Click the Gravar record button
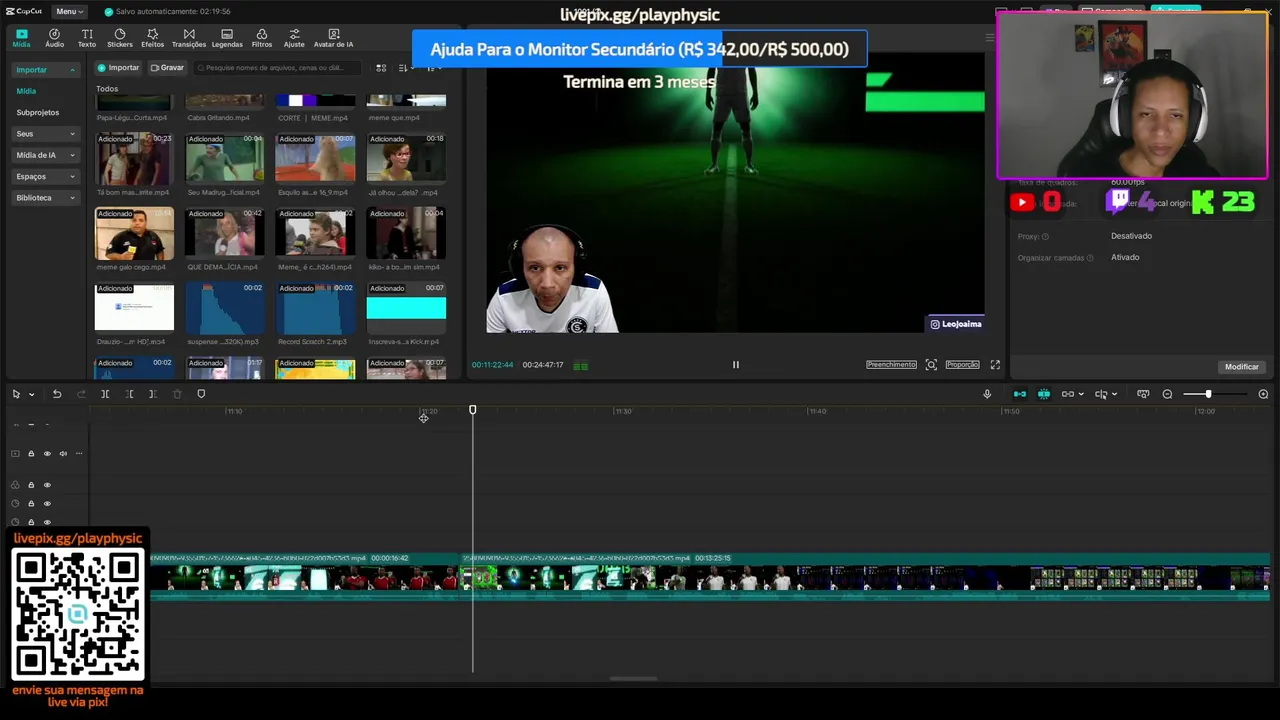This screenshot has width=1280, height=720. pos(167,68)
